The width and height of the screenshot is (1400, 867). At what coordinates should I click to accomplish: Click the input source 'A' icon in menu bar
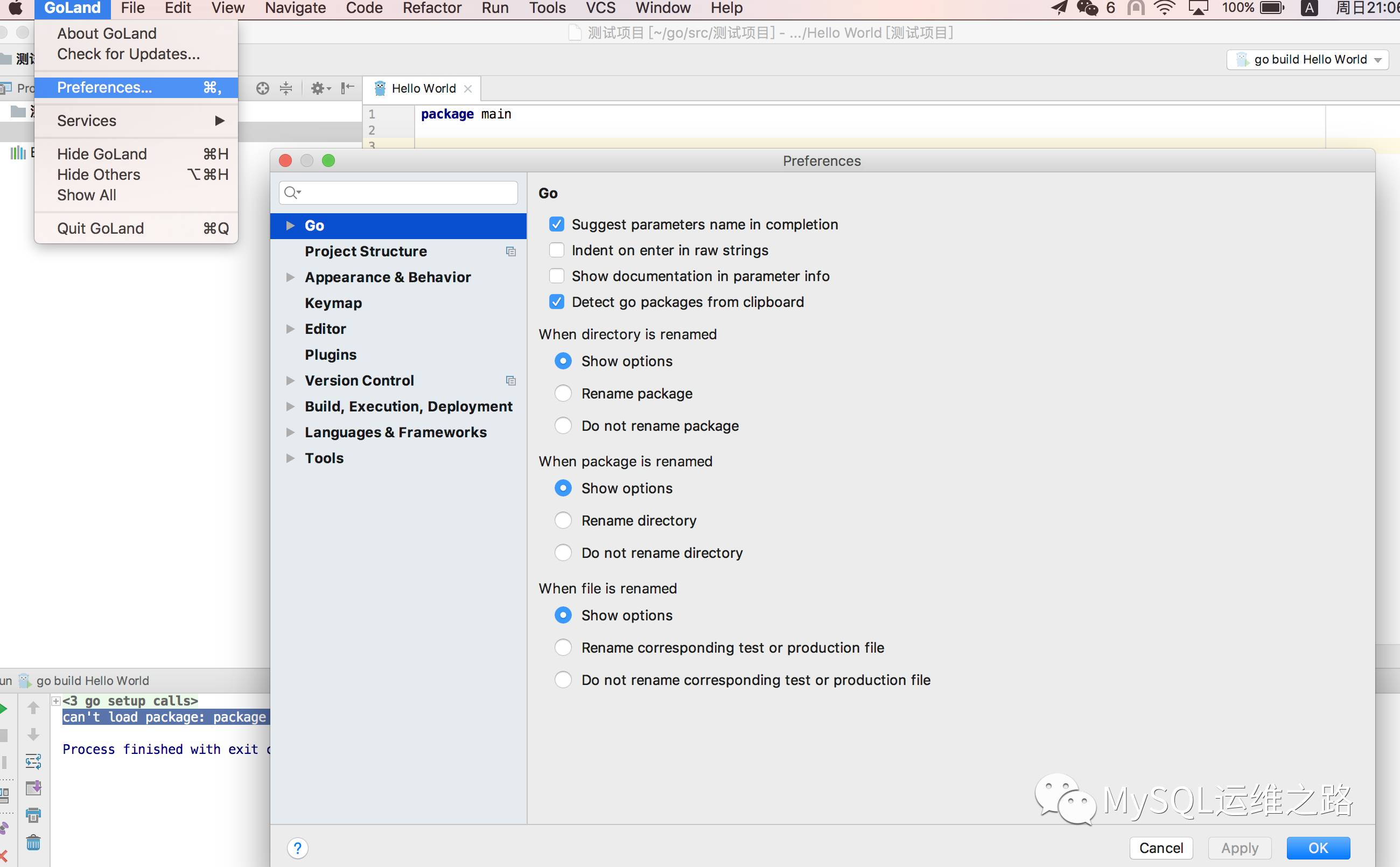pos(1310,8)
